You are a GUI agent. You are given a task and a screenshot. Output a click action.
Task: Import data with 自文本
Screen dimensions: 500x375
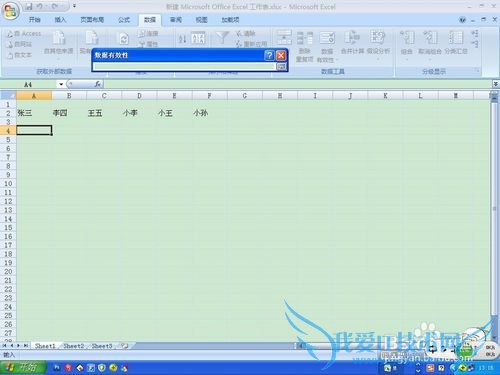(x=20, y=55)
